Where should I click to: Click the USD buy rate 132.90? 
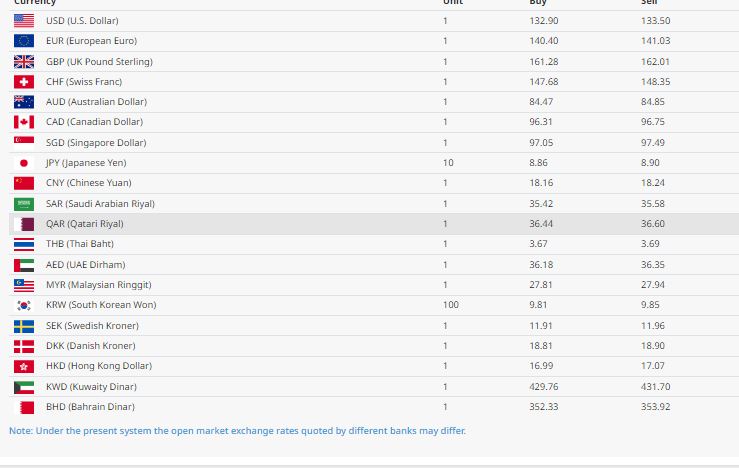point(543,21)
